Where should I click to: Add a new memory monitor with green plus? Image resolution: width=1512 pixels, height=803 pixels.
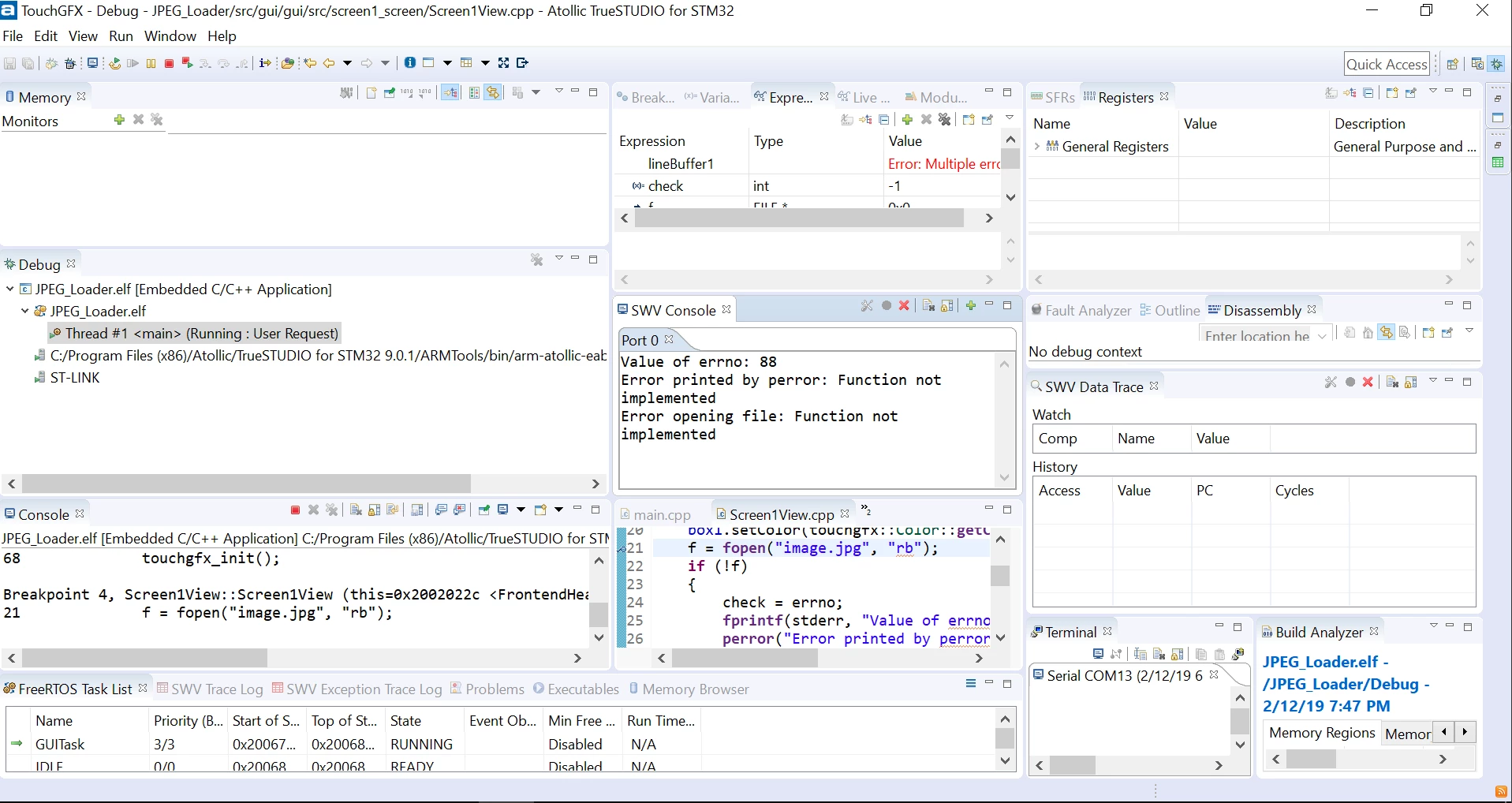[119, 120]
